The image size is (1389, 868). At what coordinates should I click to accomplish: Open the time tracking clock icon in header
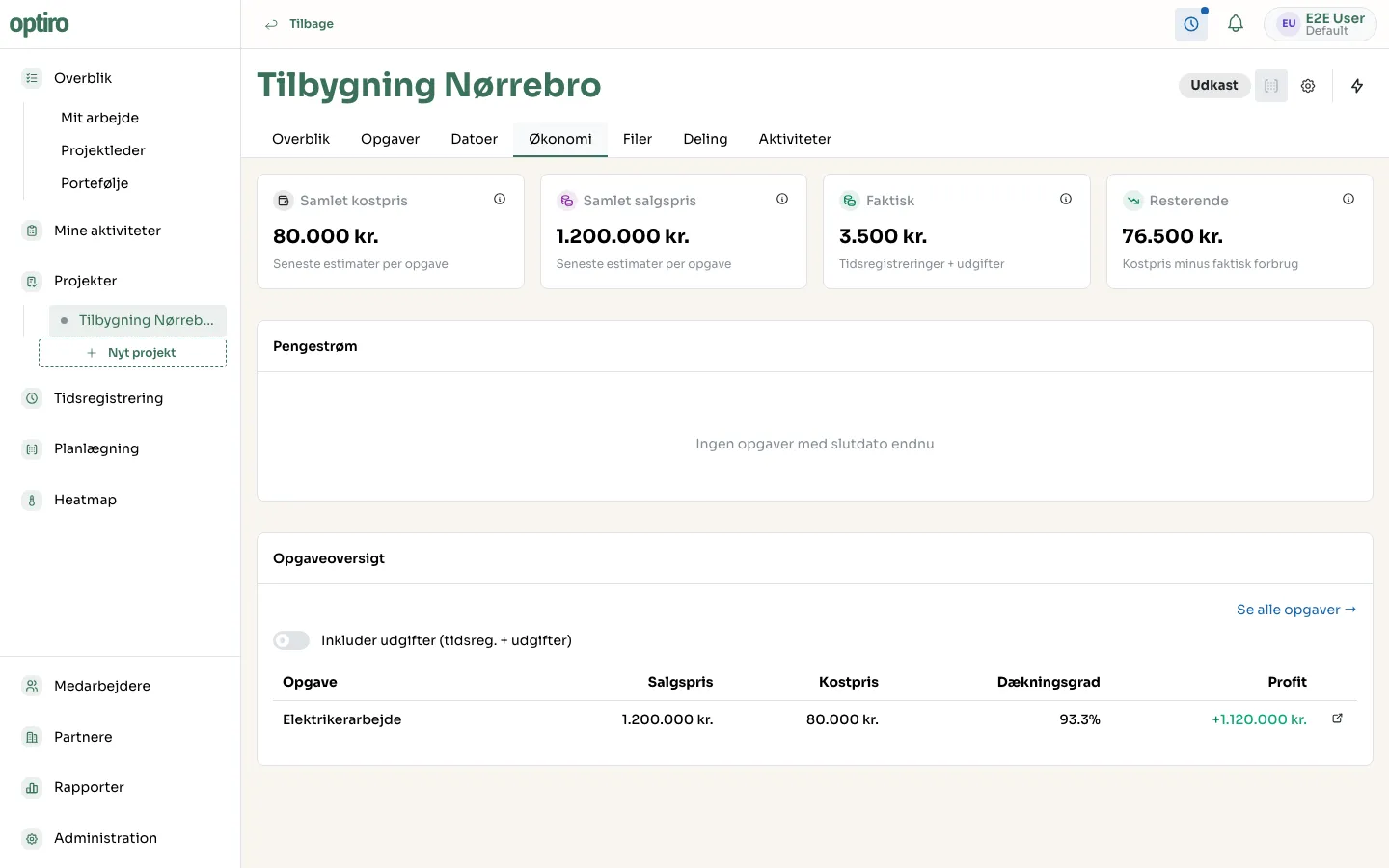coord(1191,24)
